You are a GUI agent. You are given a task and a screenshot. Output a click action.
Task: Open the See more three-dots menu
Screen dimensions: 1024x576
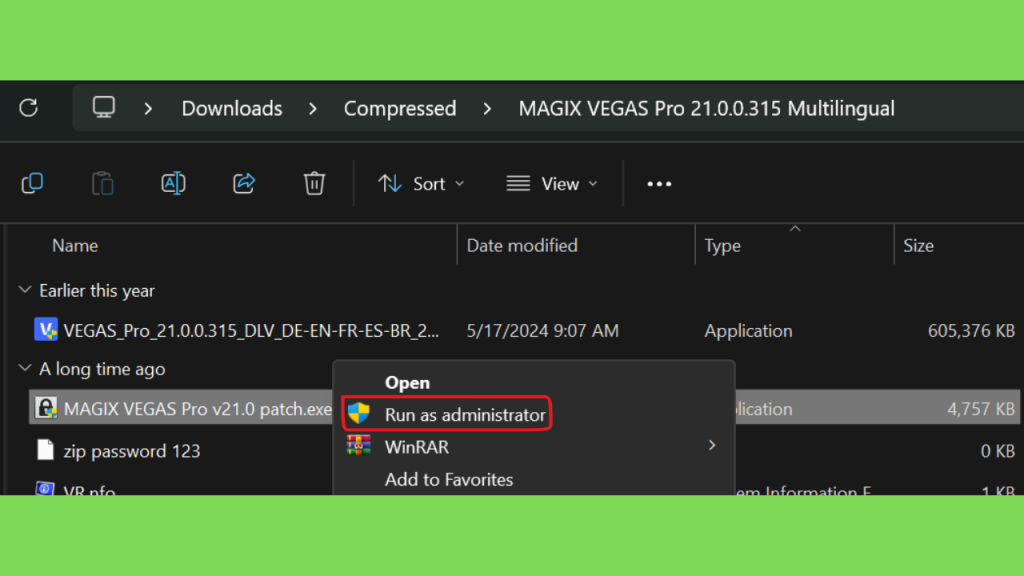[659, 184]
